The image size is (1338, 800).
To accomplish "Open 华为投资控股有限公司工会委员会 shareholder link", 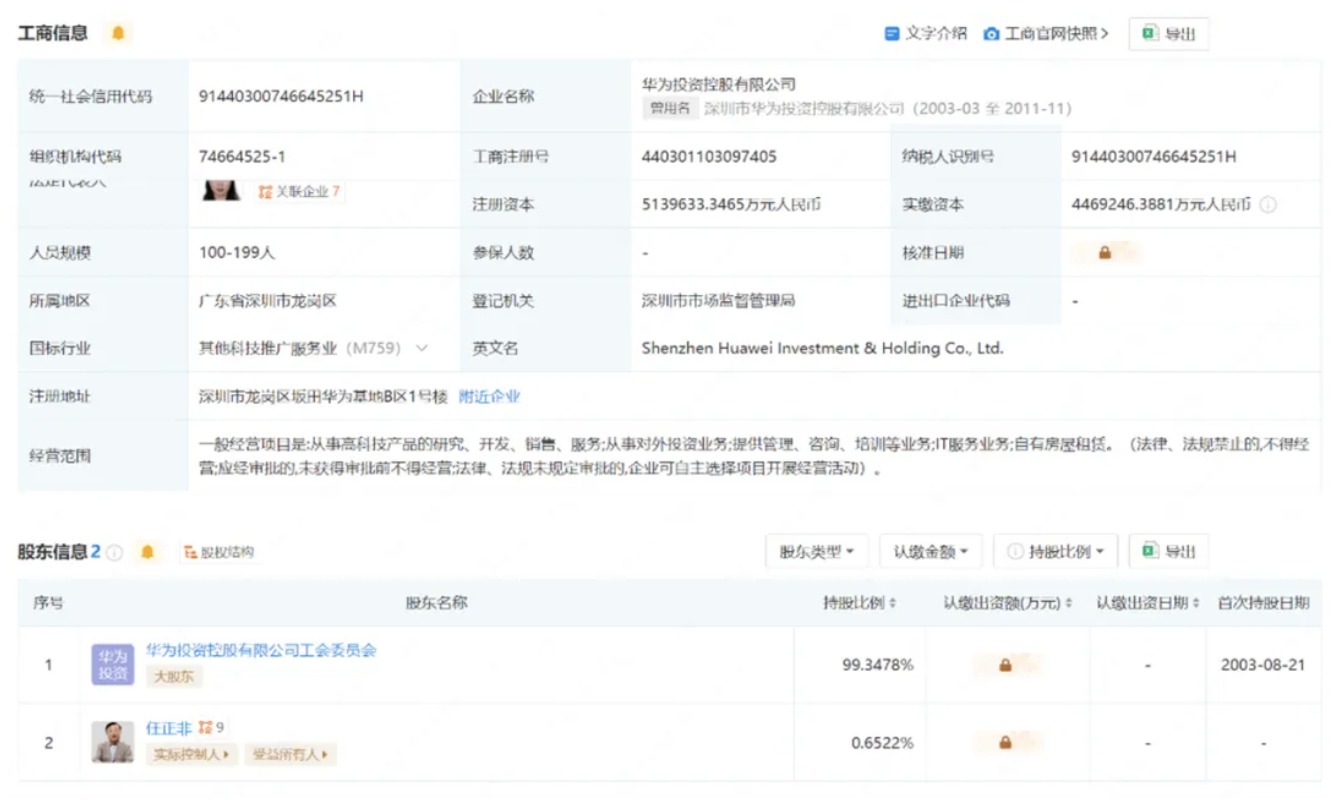I will coord(261,650).
